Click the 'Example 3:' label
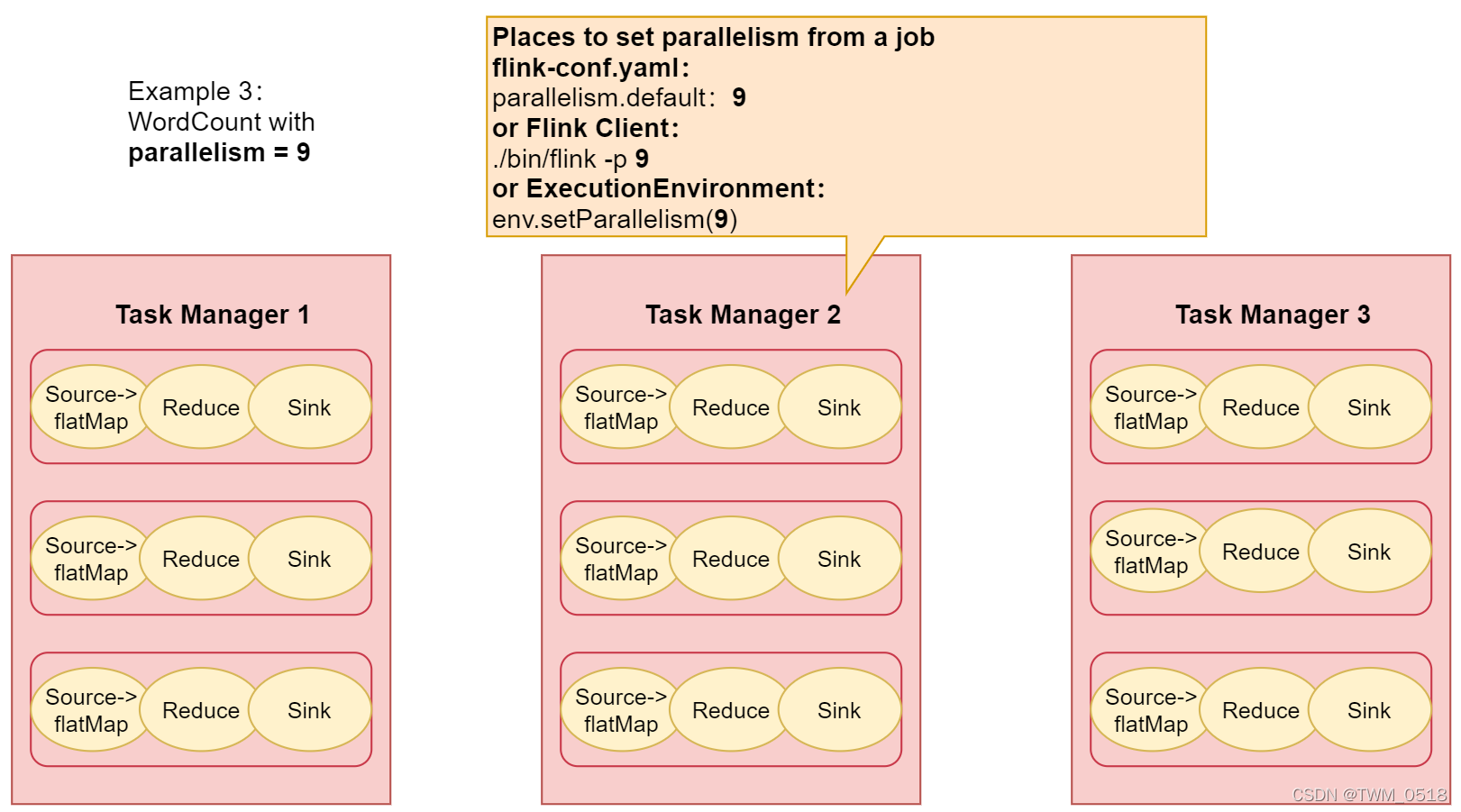Screen dimensions: 1461x812 coord(196,91)
